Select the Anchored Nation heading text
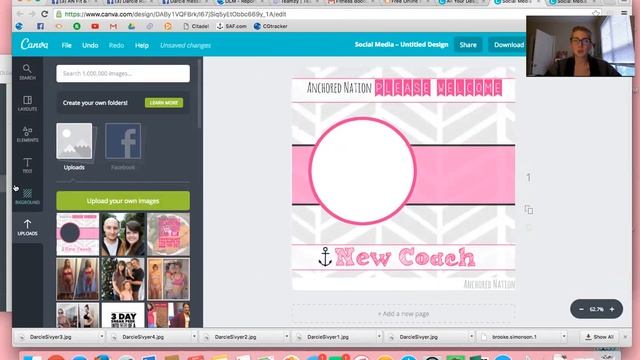This screenshot has width=640, height=360. [339, 88]
